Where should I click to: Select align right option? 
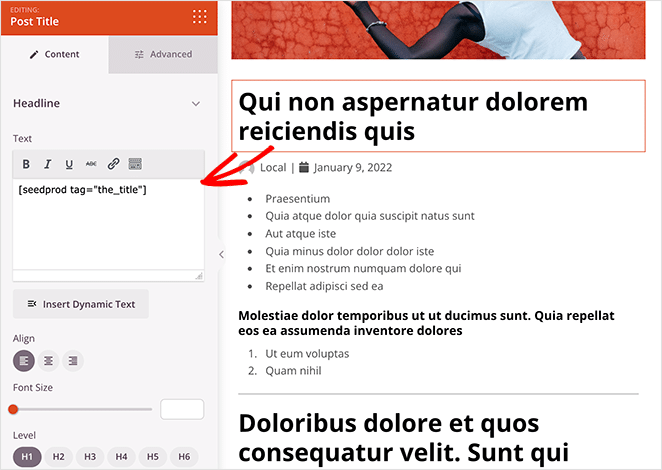coord(72,361)
